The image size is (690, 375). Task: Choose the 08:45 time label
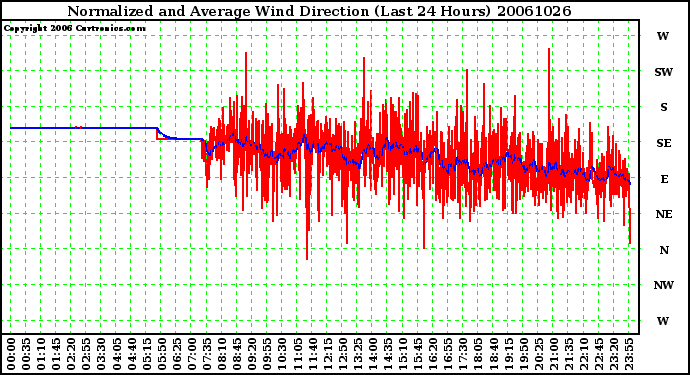click(237, 355)
